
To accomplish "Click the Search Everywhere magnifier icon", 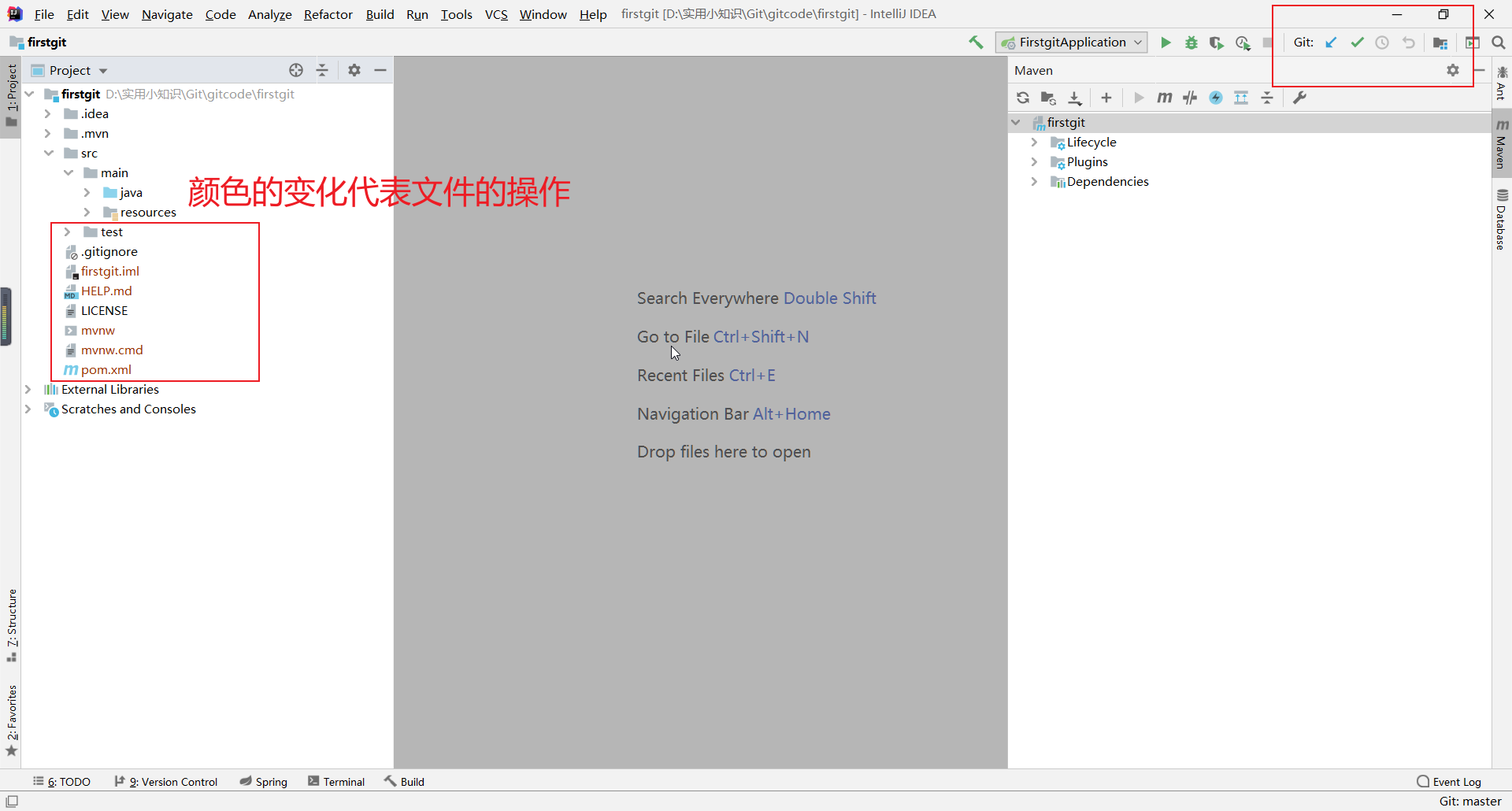I will [x=1498, y=43].
